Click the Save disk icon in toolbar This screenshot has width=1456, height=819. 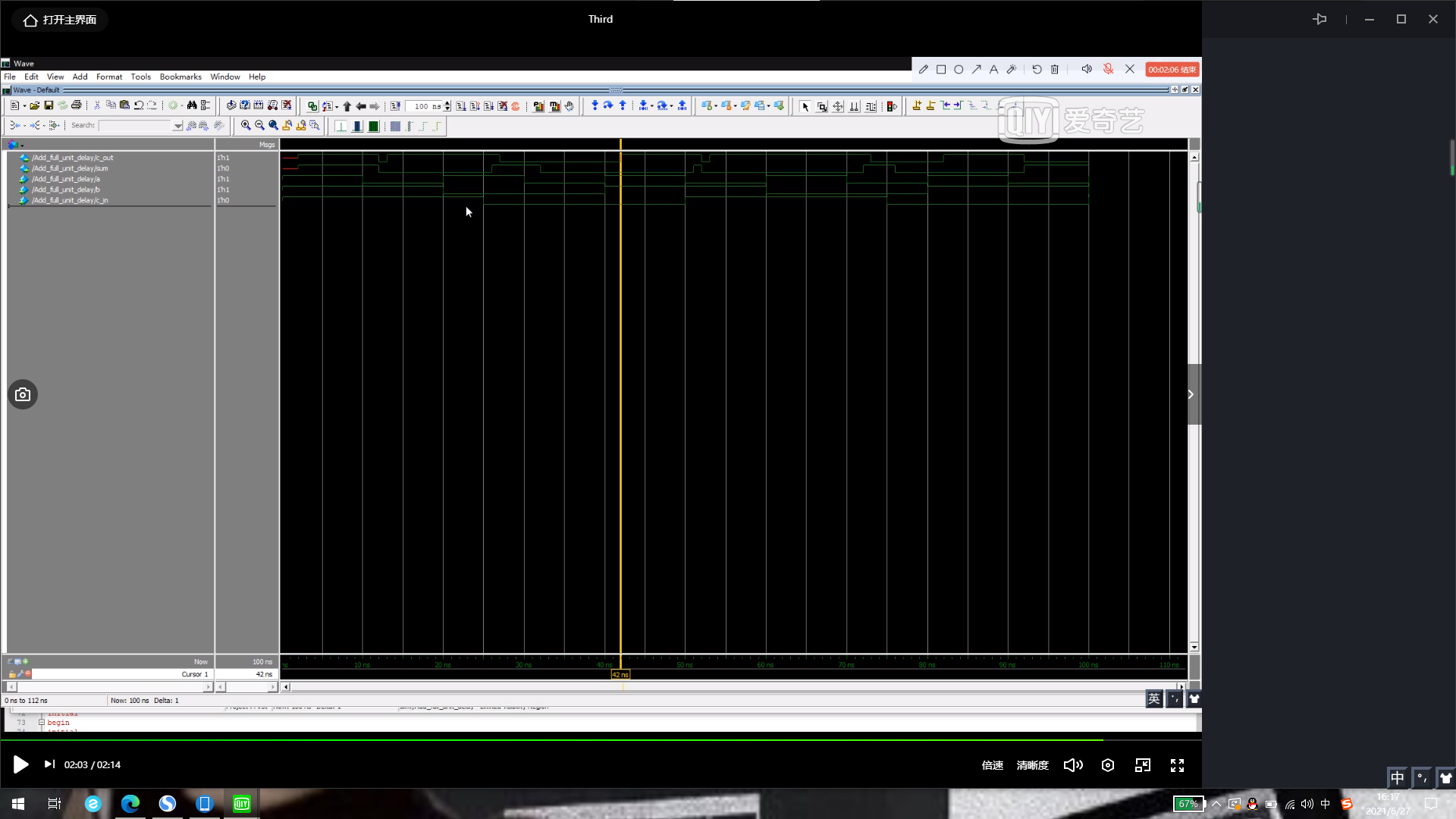[x=49, y=106]
